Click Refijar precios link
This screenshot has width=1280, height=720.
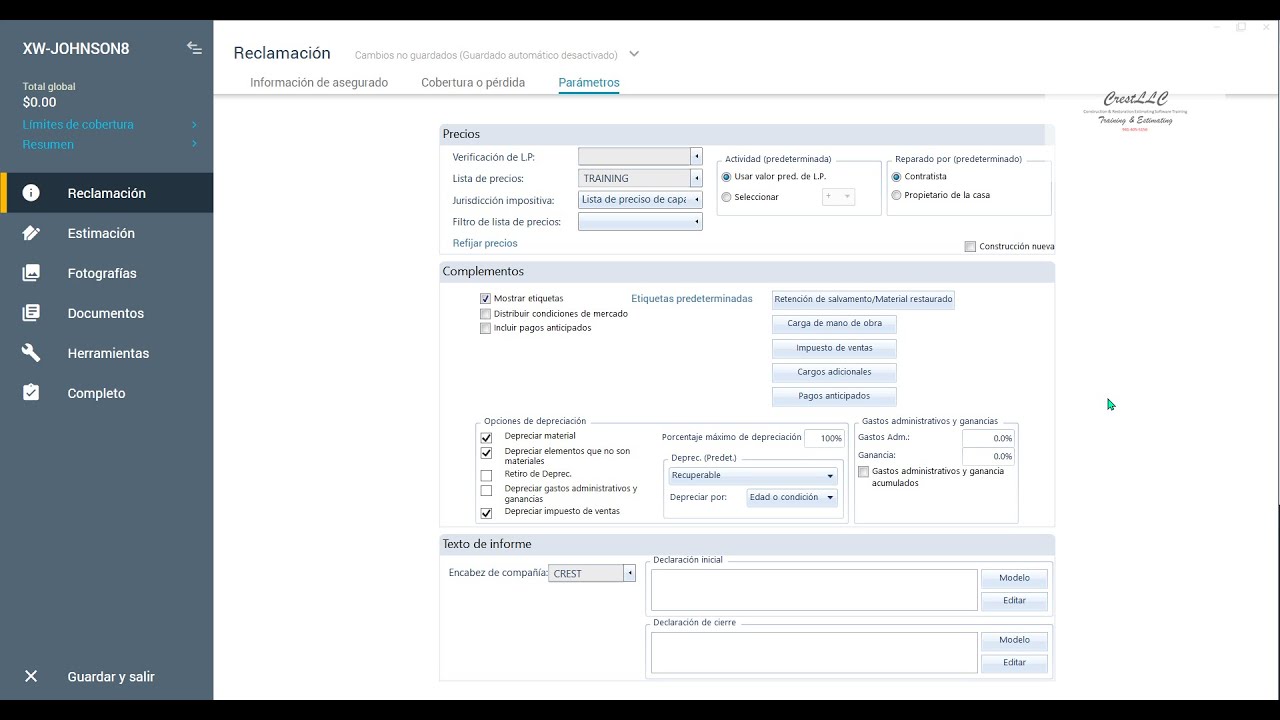pyautogui.click(x=485, y=243)
